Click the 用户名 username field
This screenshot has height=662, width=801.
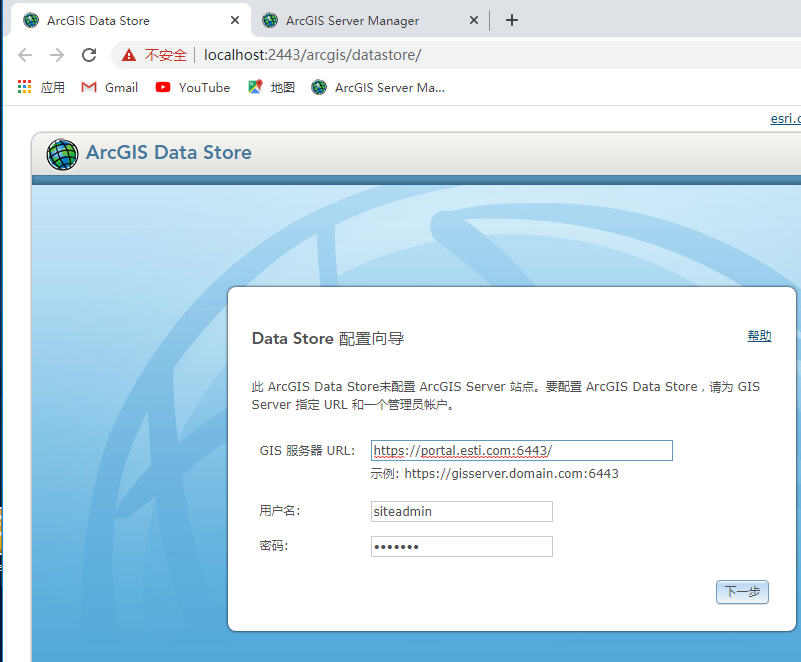(462, 511)
